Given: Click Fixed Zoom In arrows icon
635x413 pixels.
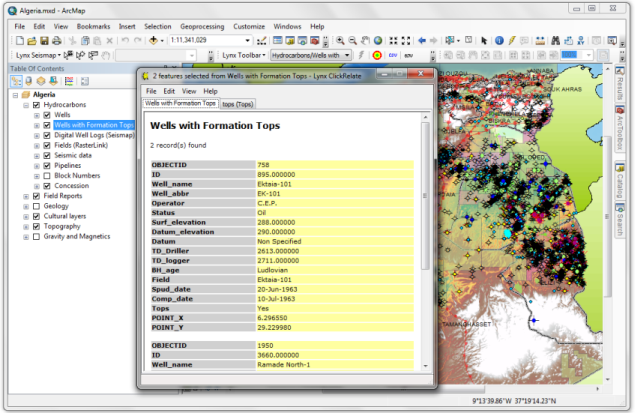Looking at the screenshot, I should coord(393,40).
